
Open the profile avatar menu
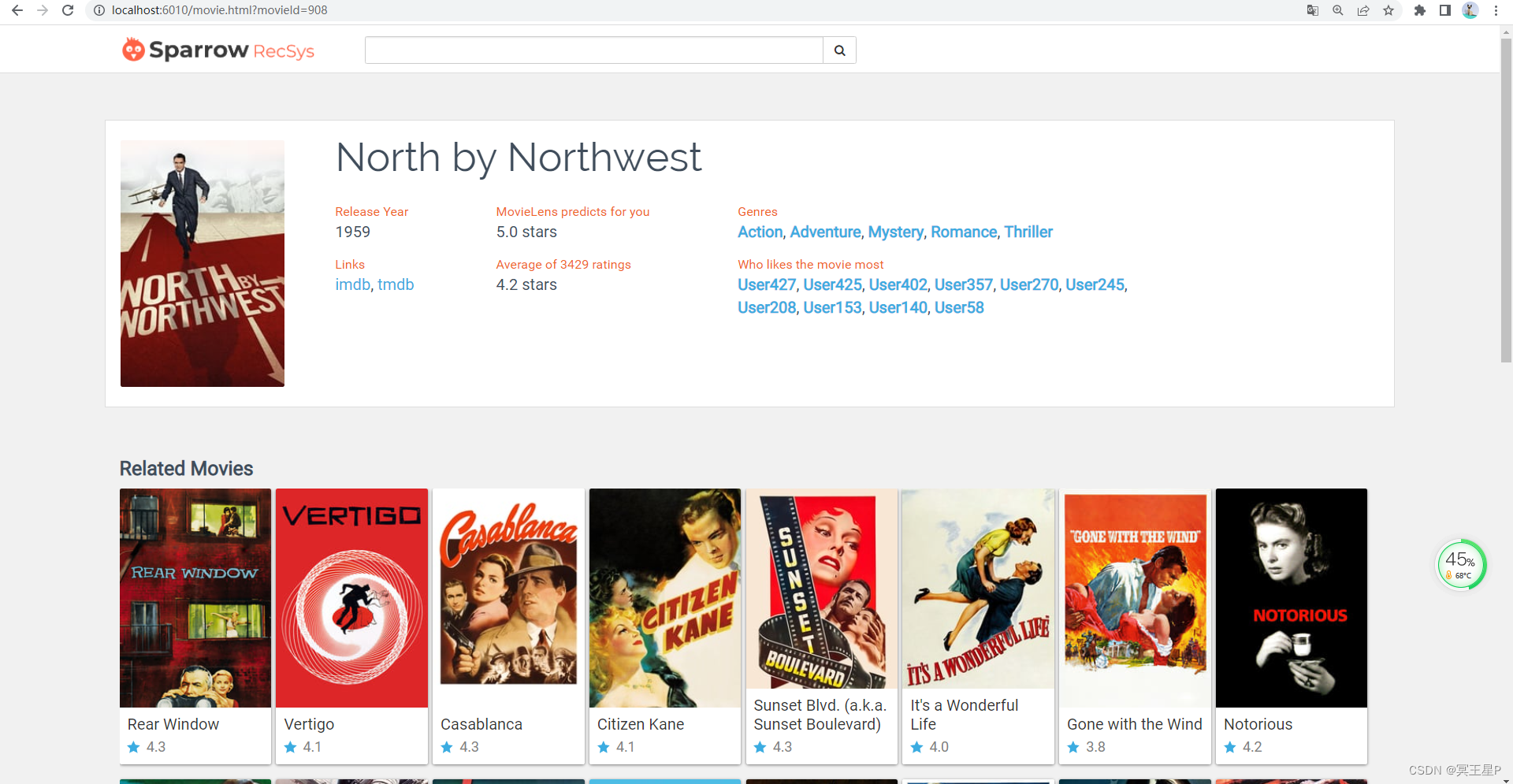pyautogui.click(x=1470, y=10)
